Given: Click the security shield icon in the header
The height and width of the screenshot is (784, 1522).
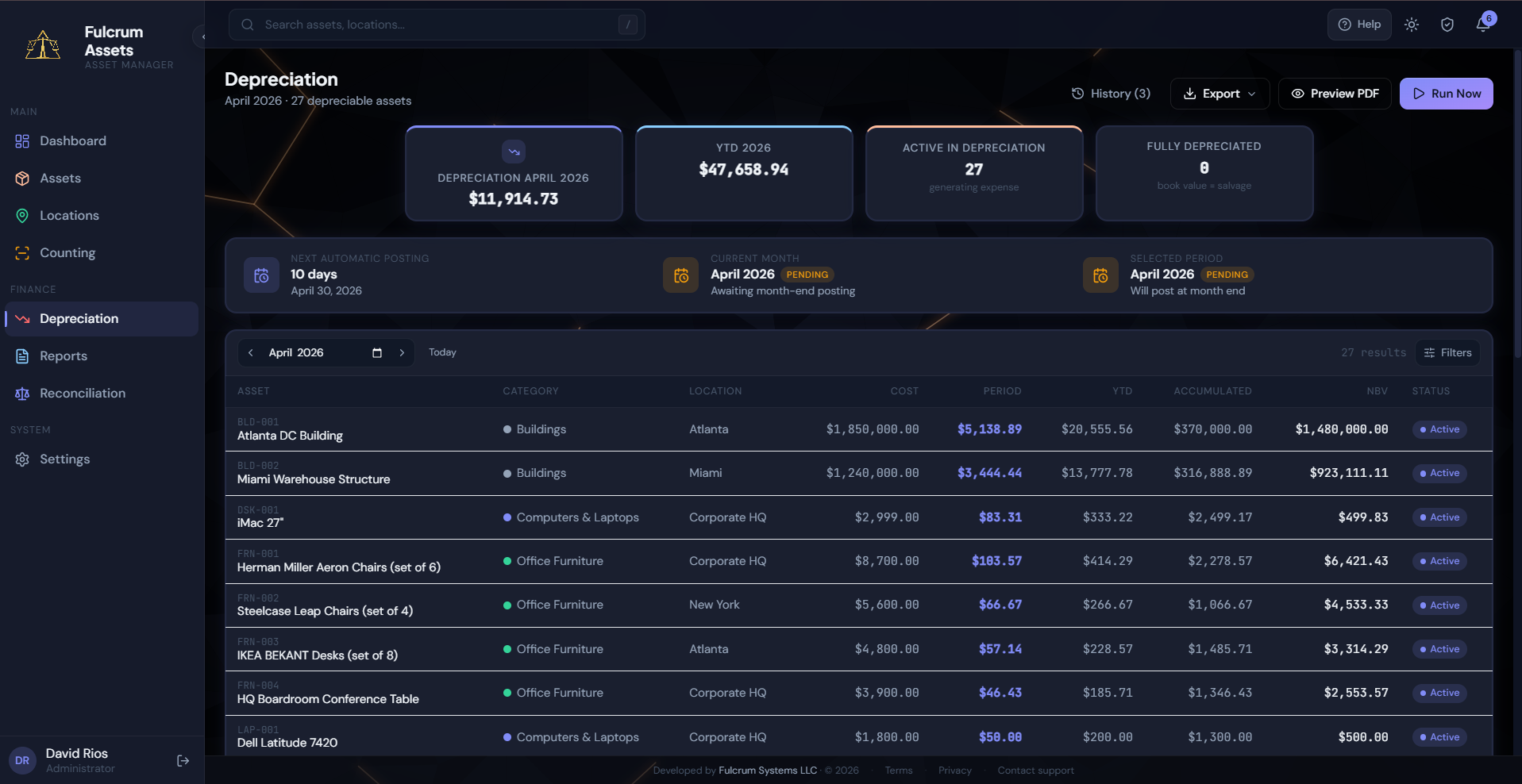Looking at the screenshot, I should click(x=1447, y=25).
